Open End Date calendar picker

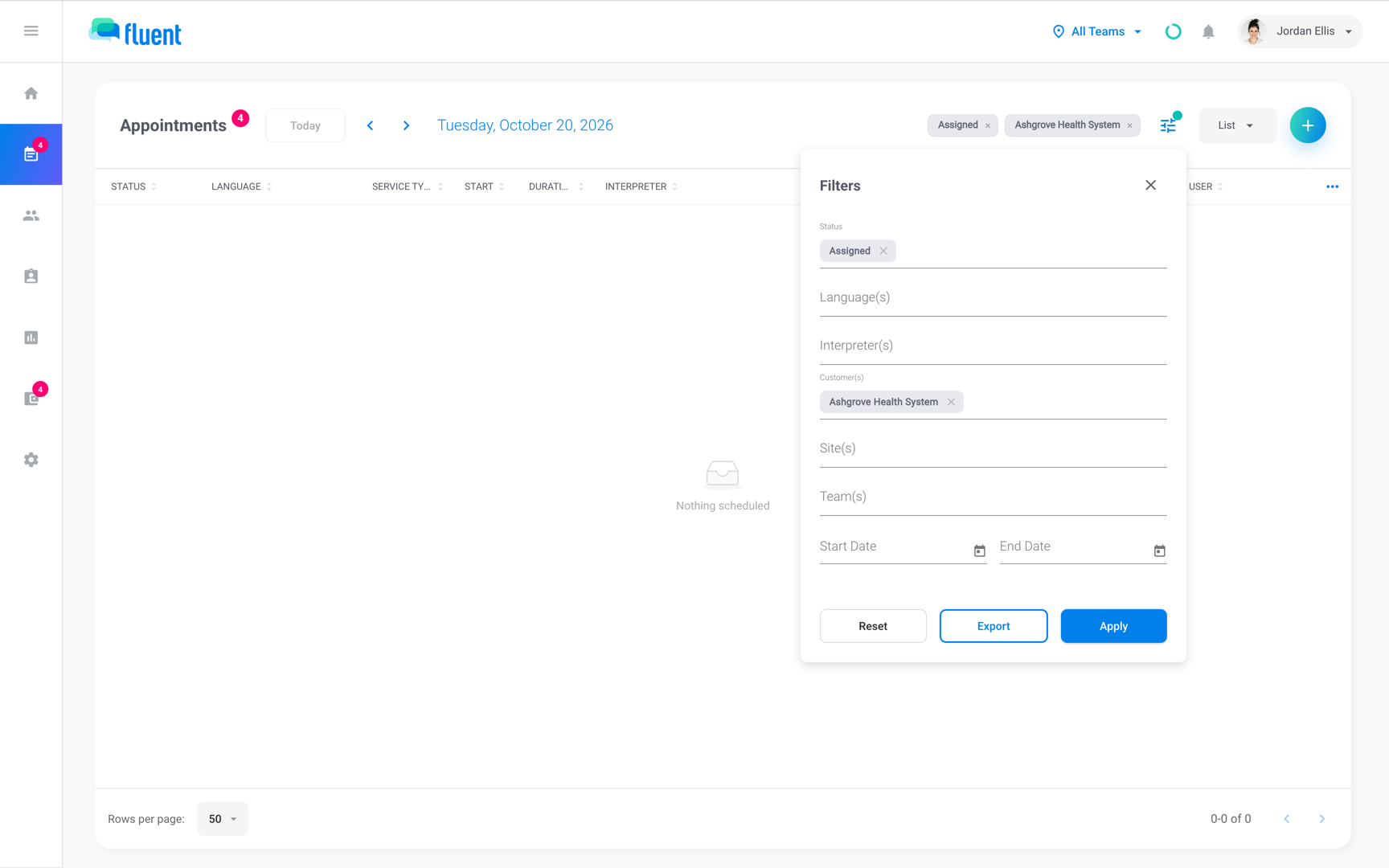(x=1159, y=551)
